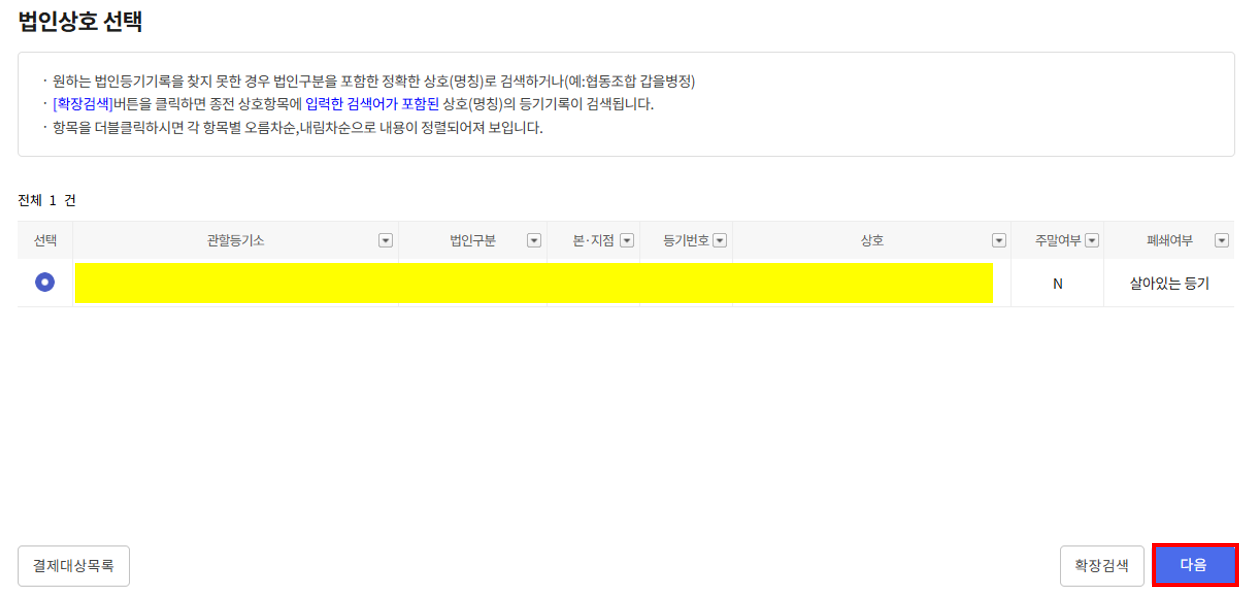Click the blue [확장검색] text in instructions
The width and height of the screenshot is (1257, 605).
pos(83,104)
